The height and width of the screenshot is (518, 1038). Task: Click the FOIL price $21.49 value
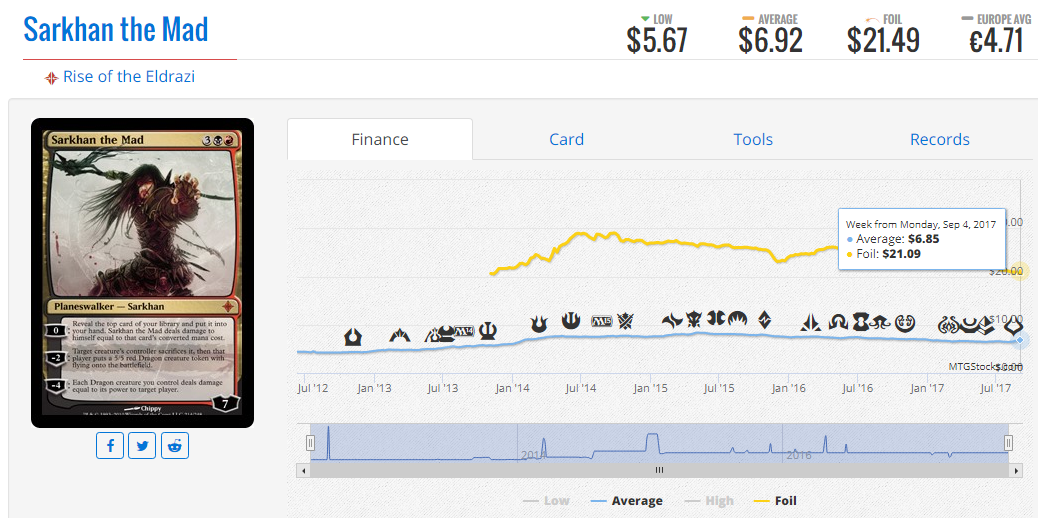tap(884, 41)
